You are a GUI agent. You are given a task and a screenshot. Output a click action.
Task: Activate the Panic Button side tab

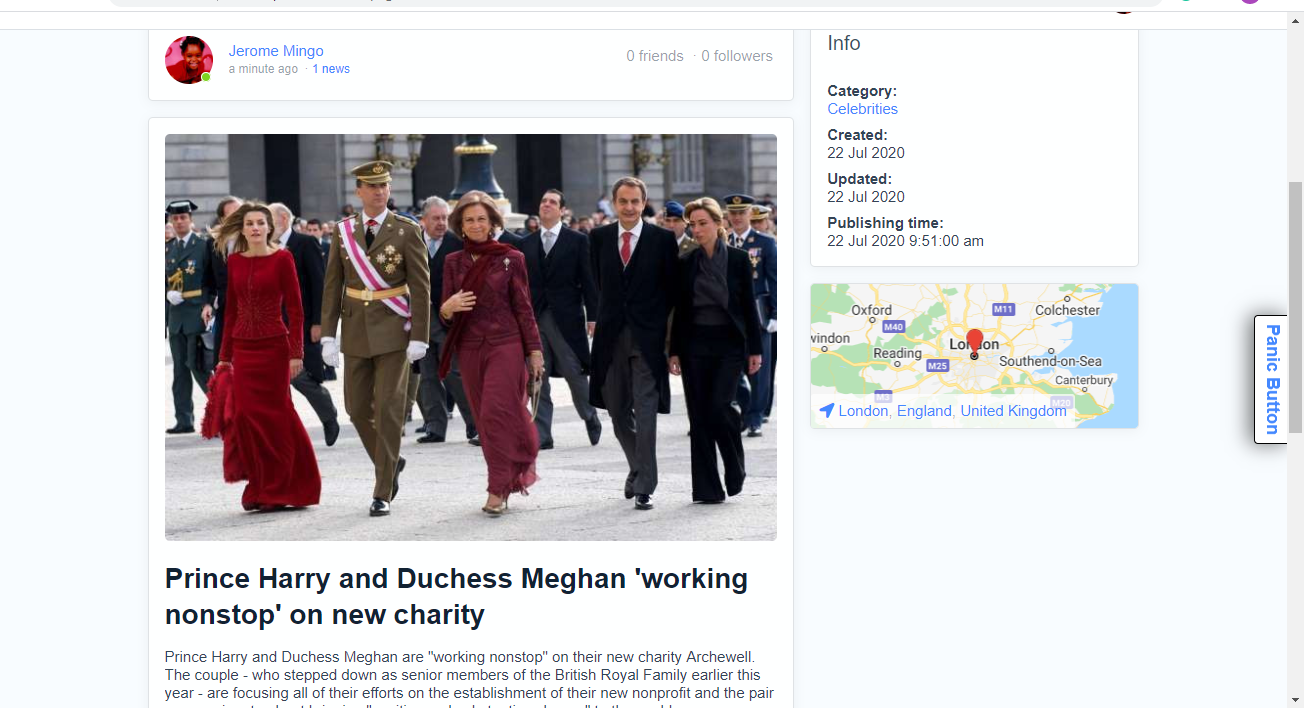click(1271, 380)
